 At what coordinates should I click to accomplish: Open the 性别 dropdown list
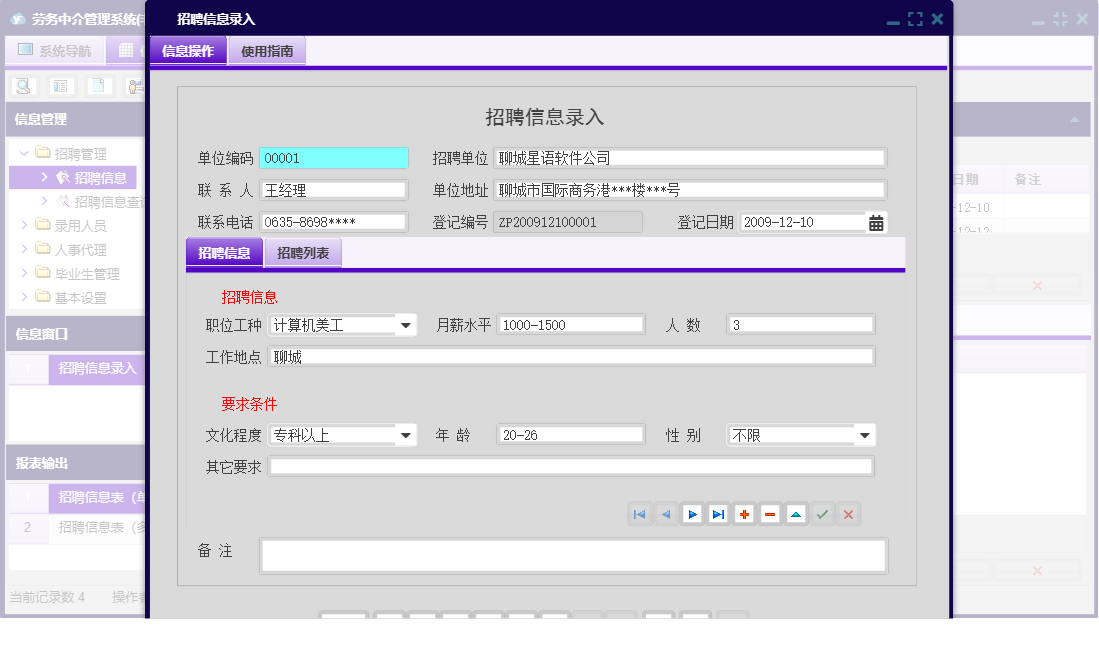click(x=863, y=435)
